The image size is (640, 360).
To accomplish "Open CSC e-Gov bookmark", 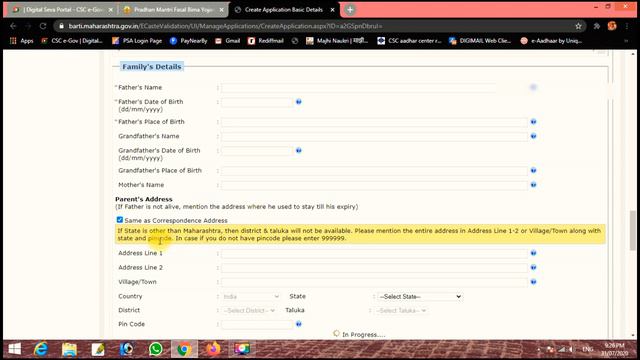I will [72, 40].
